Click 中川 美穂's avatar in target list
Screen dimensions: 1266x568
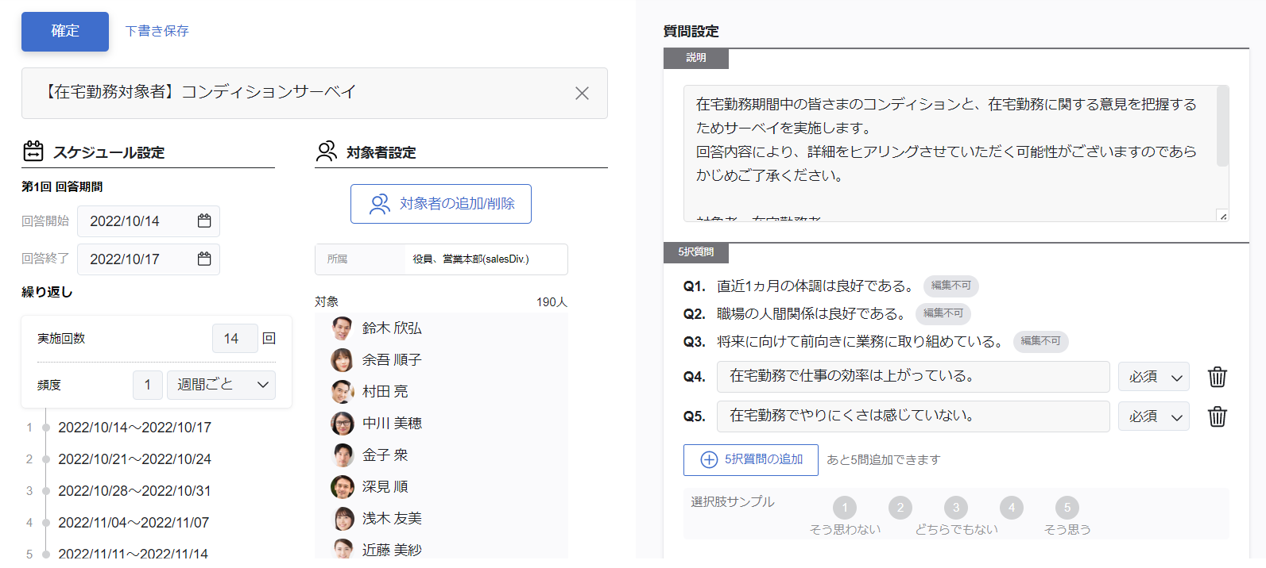click(x=342, y=423)
